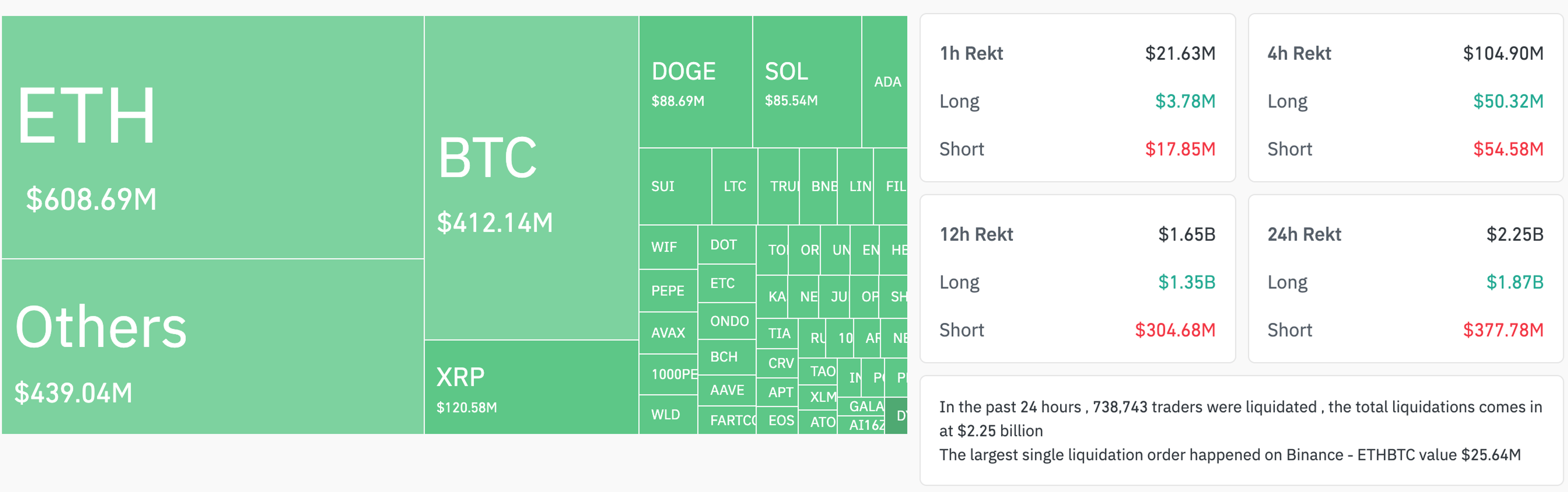Click the SOL $85.54M tile
Image resolution: width=1568 pixels, height=492 pixels.
point(807,82)
